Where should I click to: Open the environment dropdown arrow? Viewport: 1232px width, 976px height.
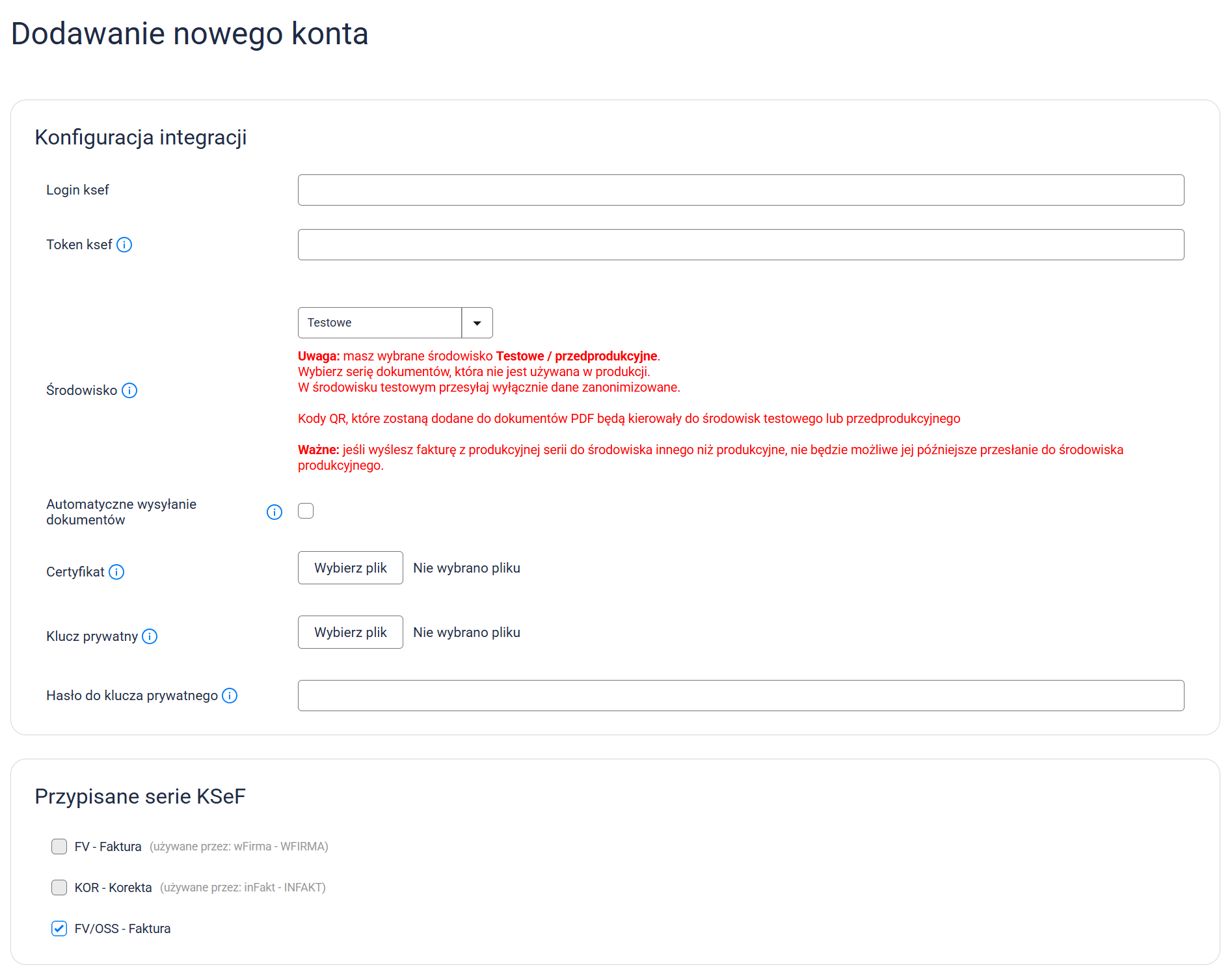477,323
